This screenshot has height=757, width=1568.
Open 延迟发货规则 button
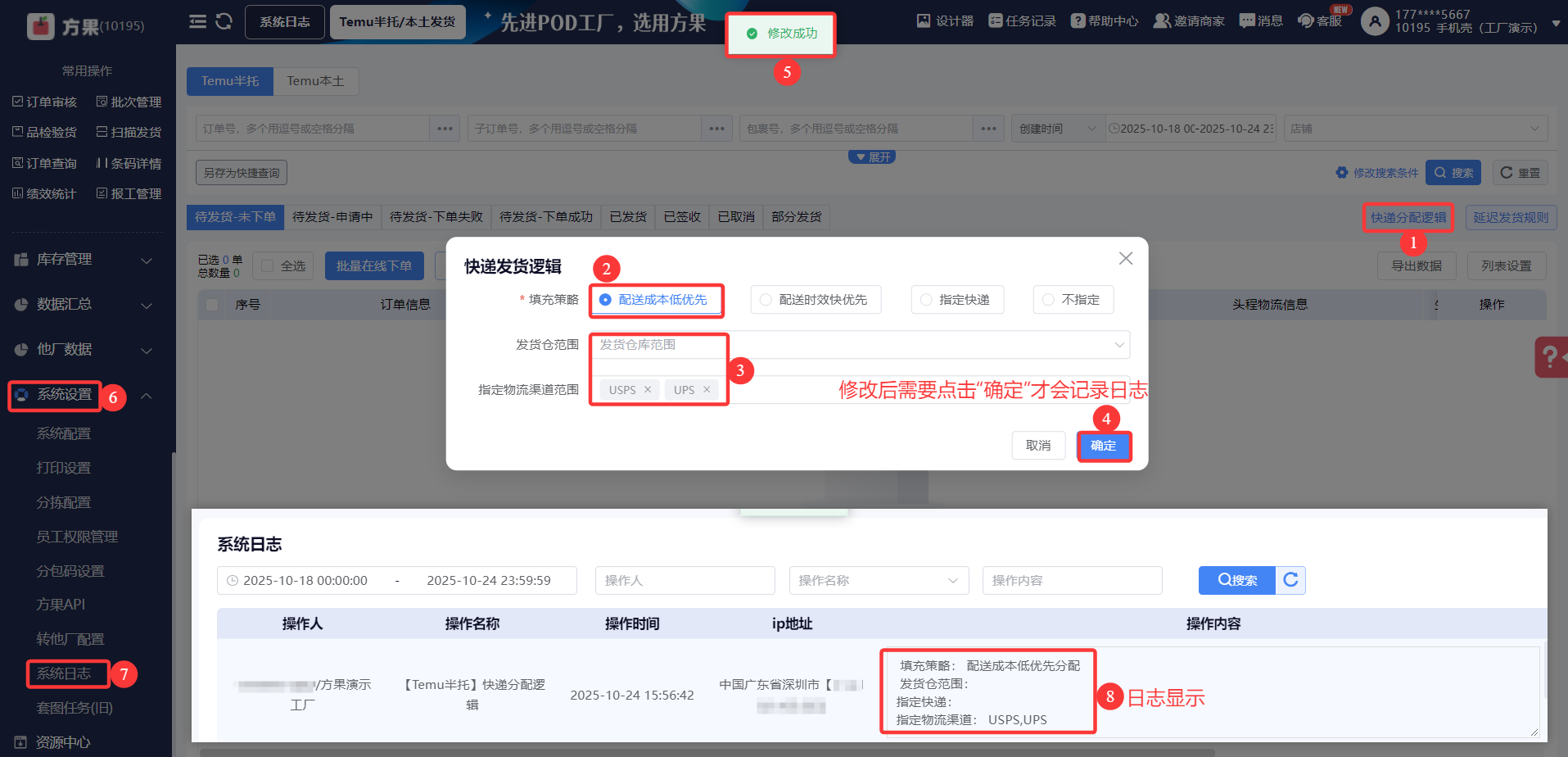pos(1511,218)
